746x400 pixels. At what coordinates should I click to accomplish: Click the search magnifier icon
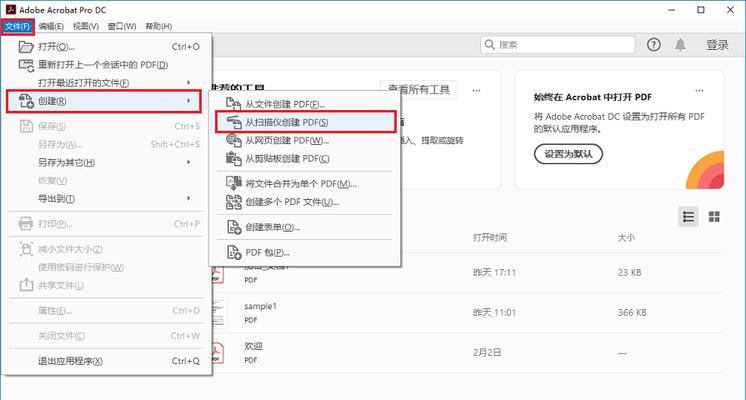coord(490,45)
